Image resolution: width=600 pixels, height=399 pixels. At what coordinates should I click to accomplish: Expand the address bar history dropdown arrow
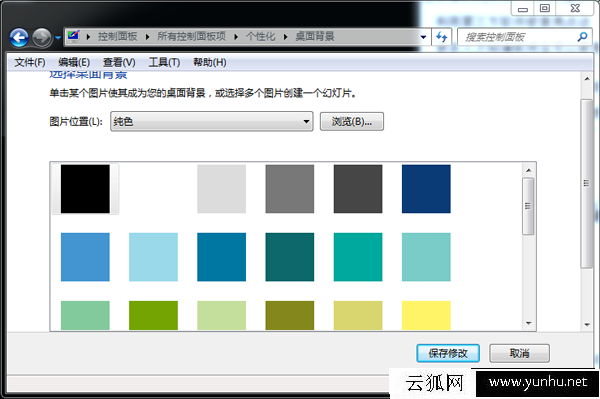[x=423, y=37]
